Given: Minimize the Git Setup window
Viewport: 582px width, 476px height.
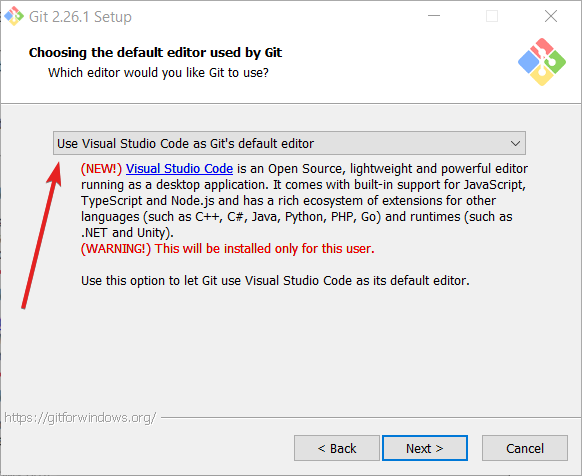Looking at the screenshot, I should click(434, 16).
